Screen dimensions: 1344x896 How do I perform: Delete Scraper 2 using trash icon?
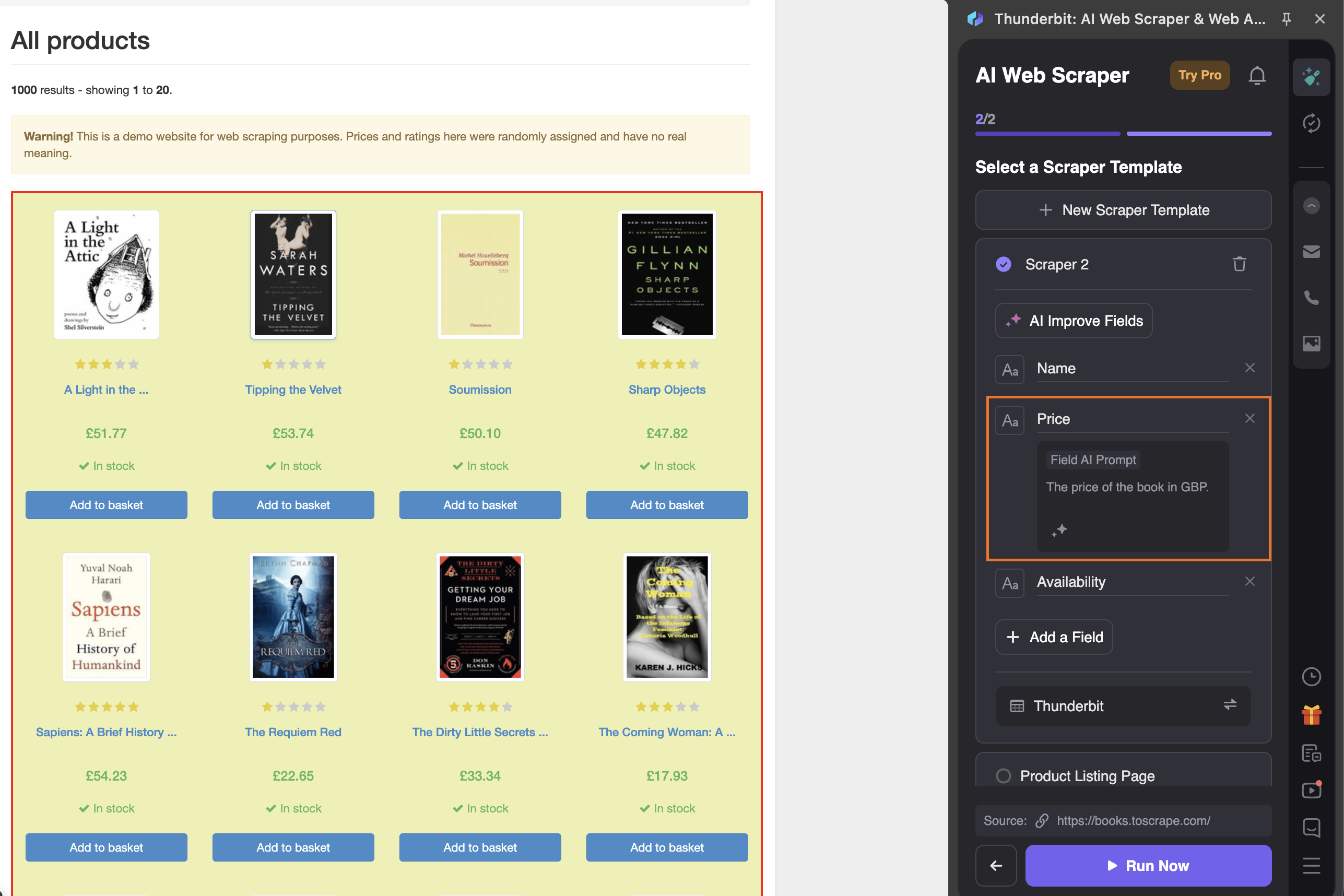tap(1239, 264)
